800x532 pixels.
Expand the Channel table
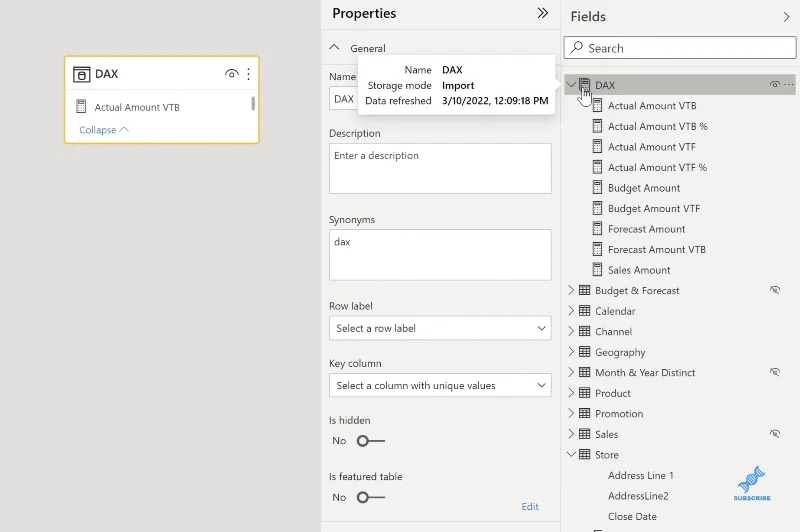pos(571,331)
